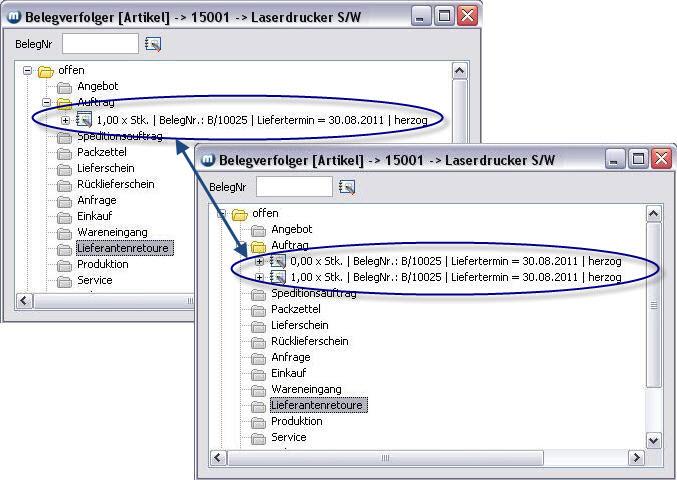Image resolution: width=677 pixels, height=480 pixels.
Task: Click the search icon beside the front window's BelegNr field
Action: [347, 187]
